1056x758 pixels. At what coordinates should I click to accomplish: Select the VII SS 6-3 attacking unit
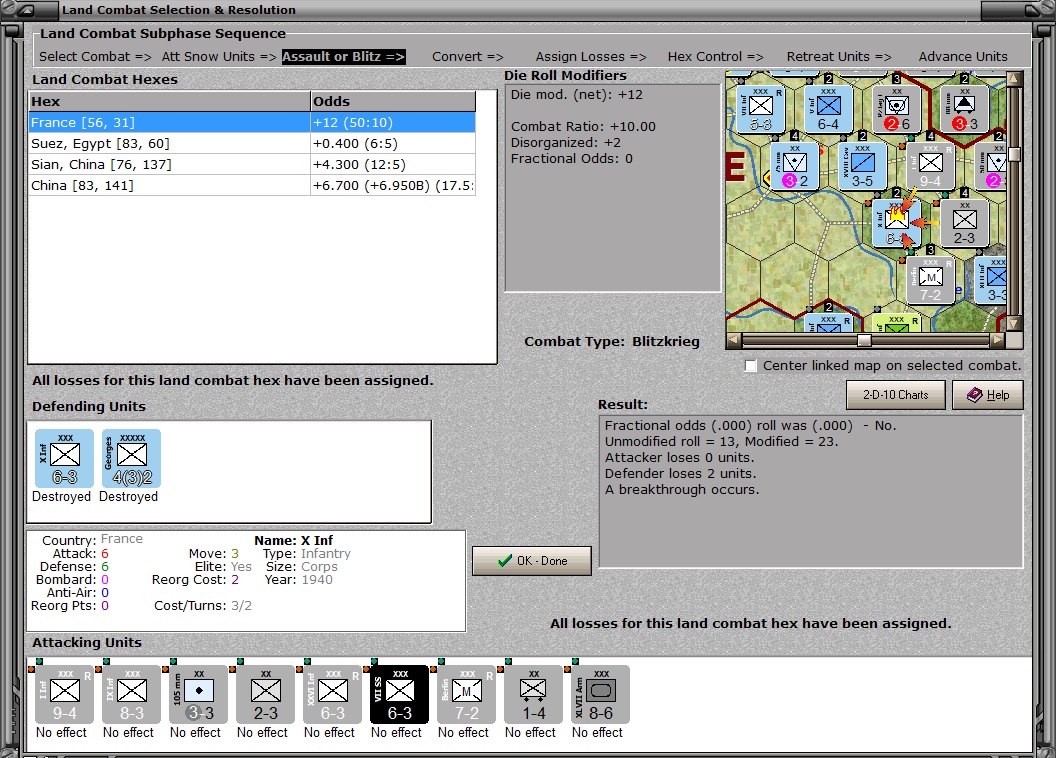point(399,694)
